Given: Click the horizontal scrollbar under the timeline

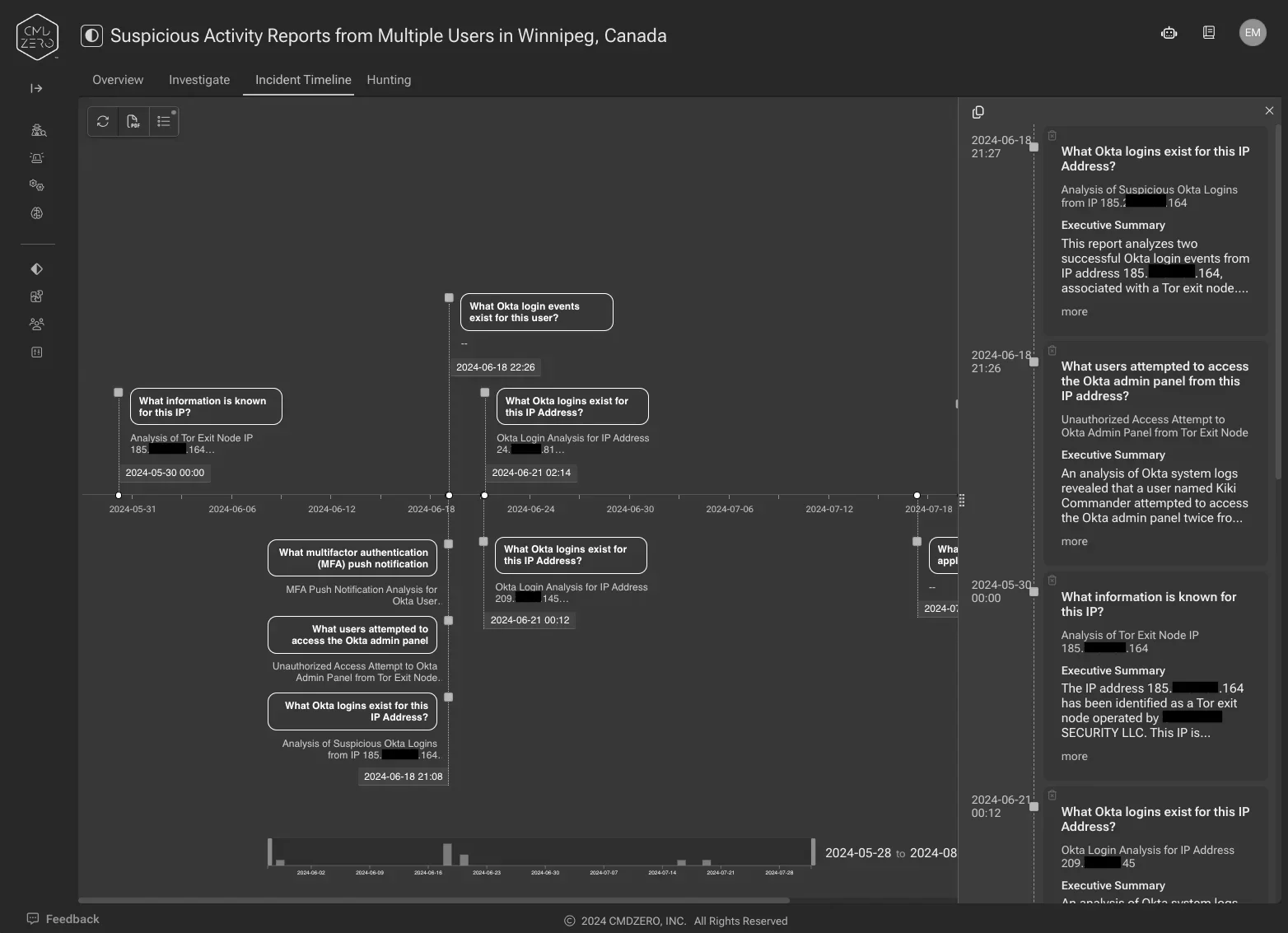Looking at the screenshot, I should (434, 900).
